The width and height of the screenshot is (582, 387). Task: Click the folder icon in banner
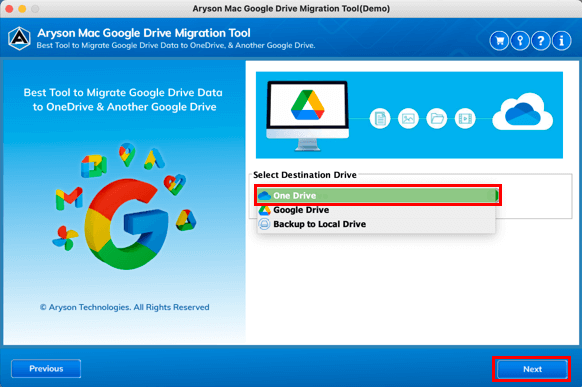click(x=437, y=119)
